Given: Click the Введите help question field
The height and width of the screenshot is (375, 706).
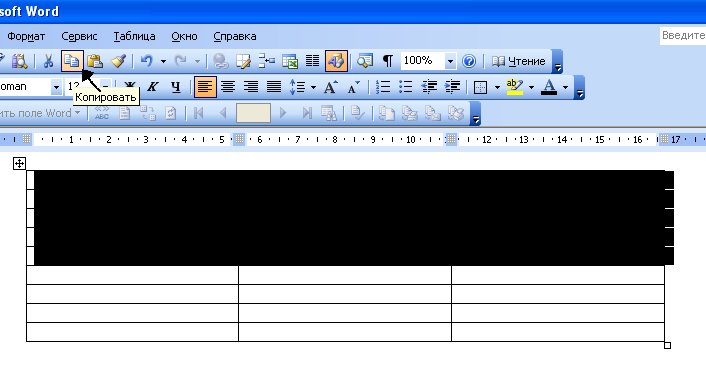Looking at the screenshot, I should (x=683, y=35).
